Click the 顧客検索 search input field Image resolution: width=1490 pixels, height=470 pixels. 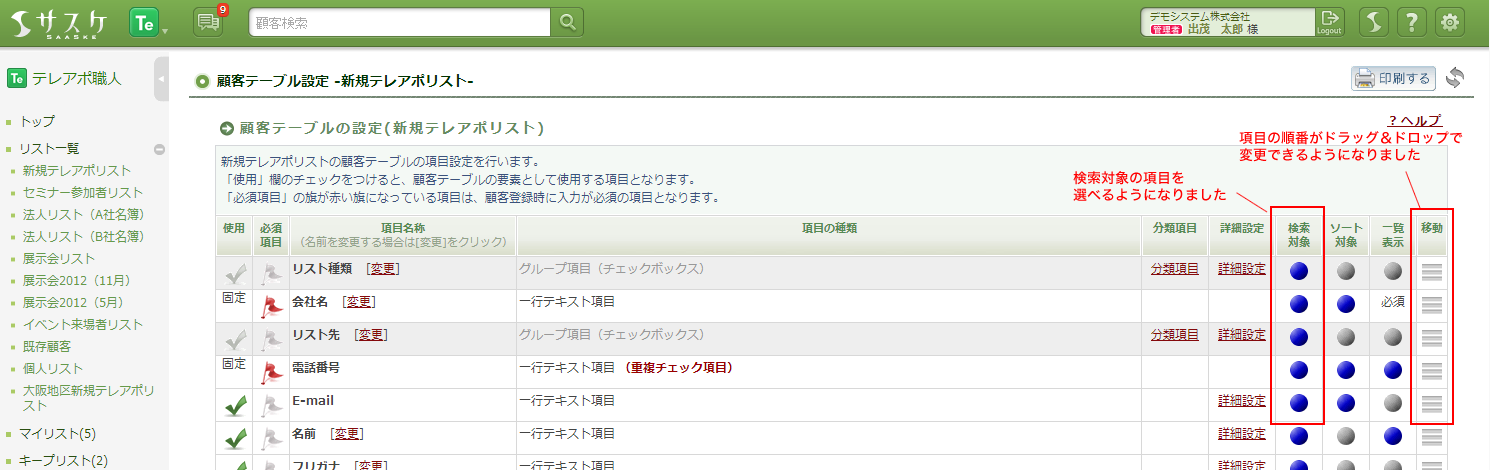(x=400, y=22)
